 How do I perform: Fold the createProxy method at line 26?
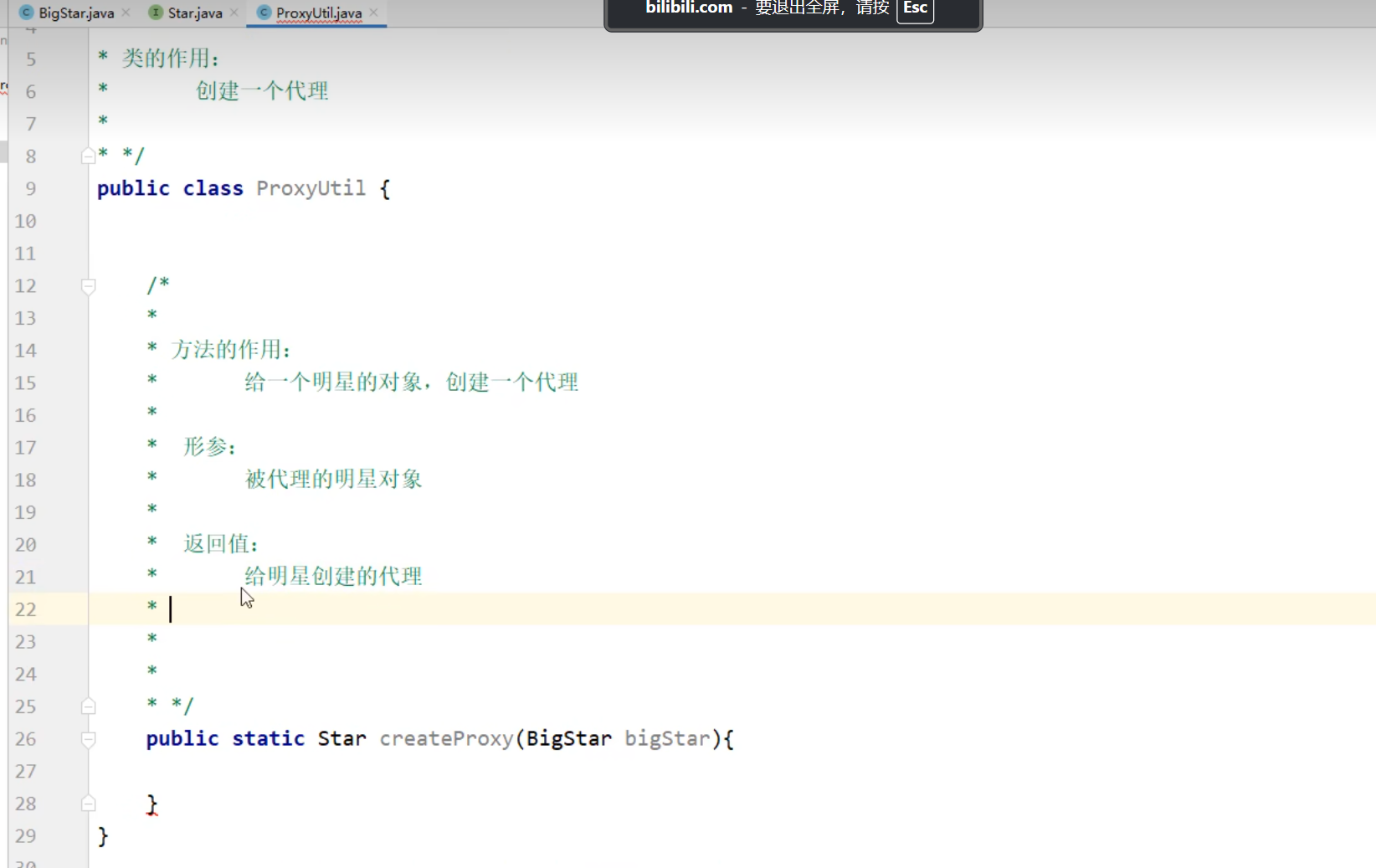point(88,739)
